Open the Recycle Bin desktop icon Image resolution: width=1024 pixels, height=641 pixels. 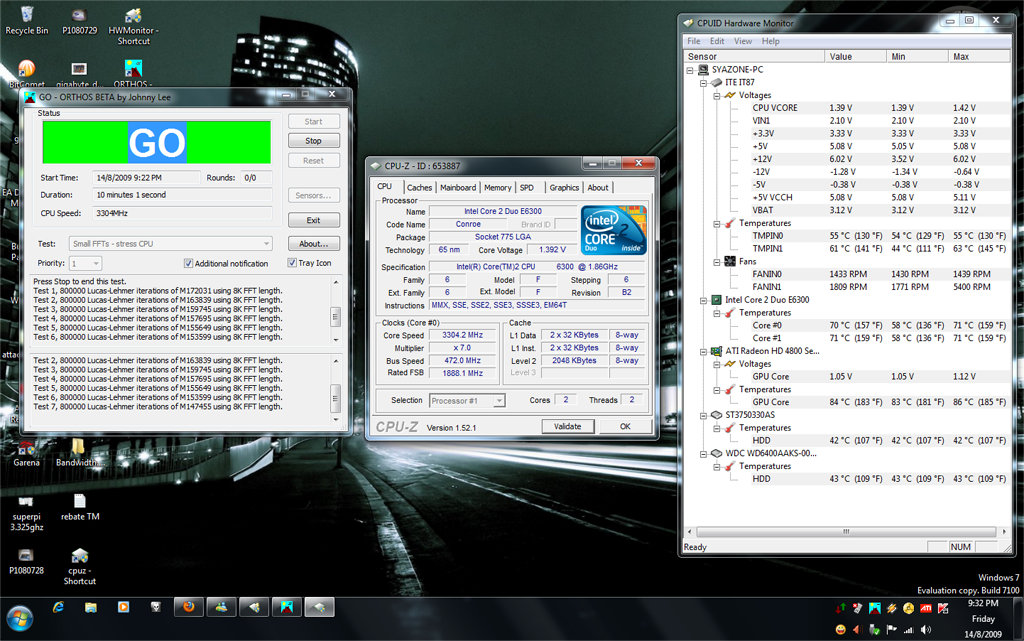26,16
